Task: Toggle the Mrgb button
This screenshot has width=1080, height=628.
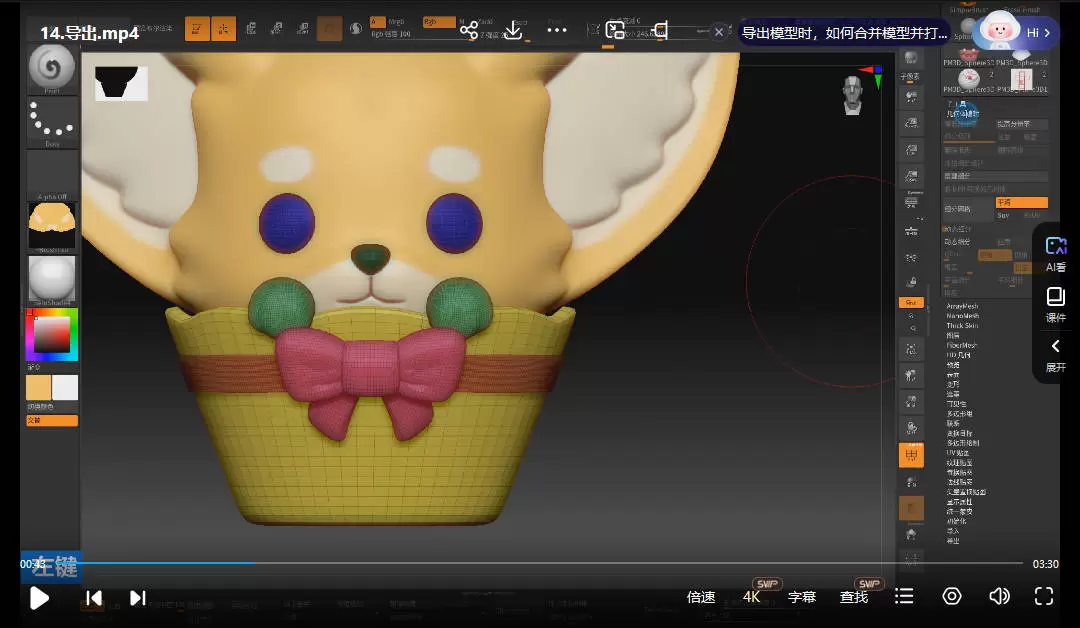Action: (397, 22)
